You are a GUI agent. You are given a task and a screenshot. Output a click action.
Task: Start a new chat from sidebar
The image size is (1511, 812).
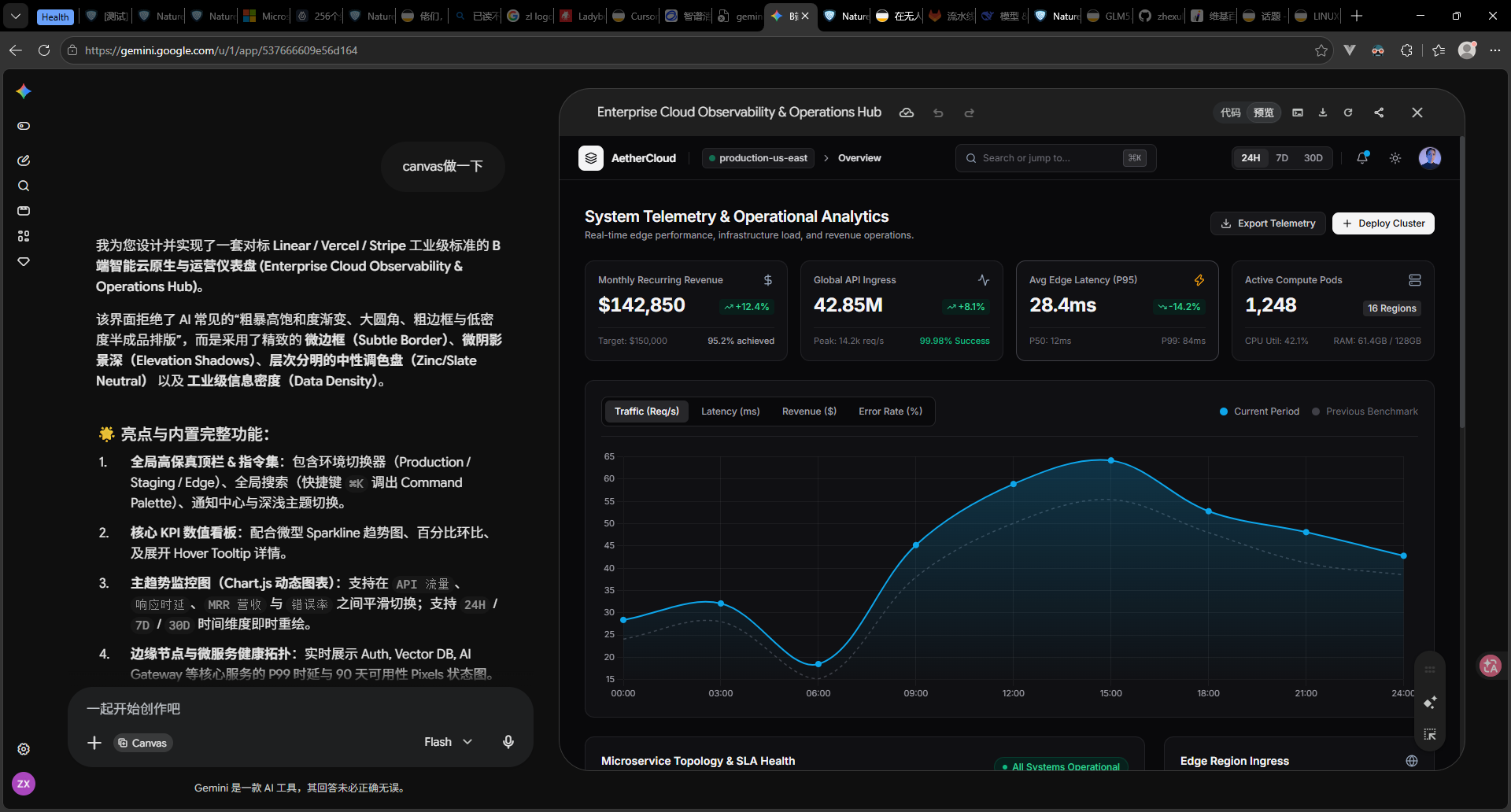[x=24, y=161]
